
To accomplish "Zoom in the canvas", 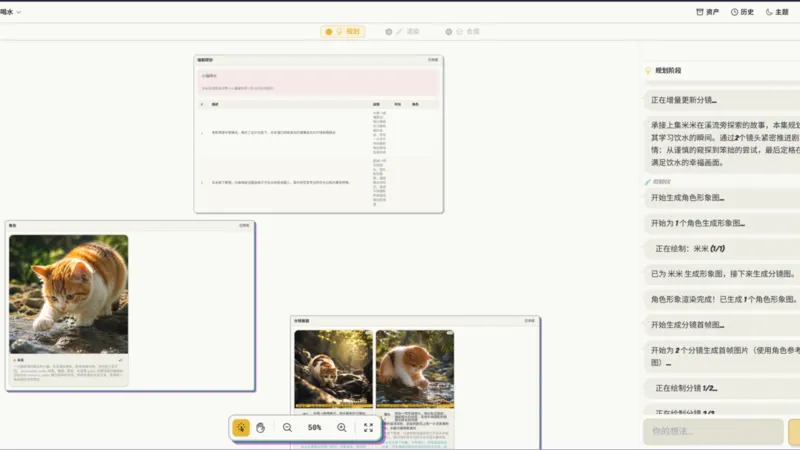I will coord(342,428).
